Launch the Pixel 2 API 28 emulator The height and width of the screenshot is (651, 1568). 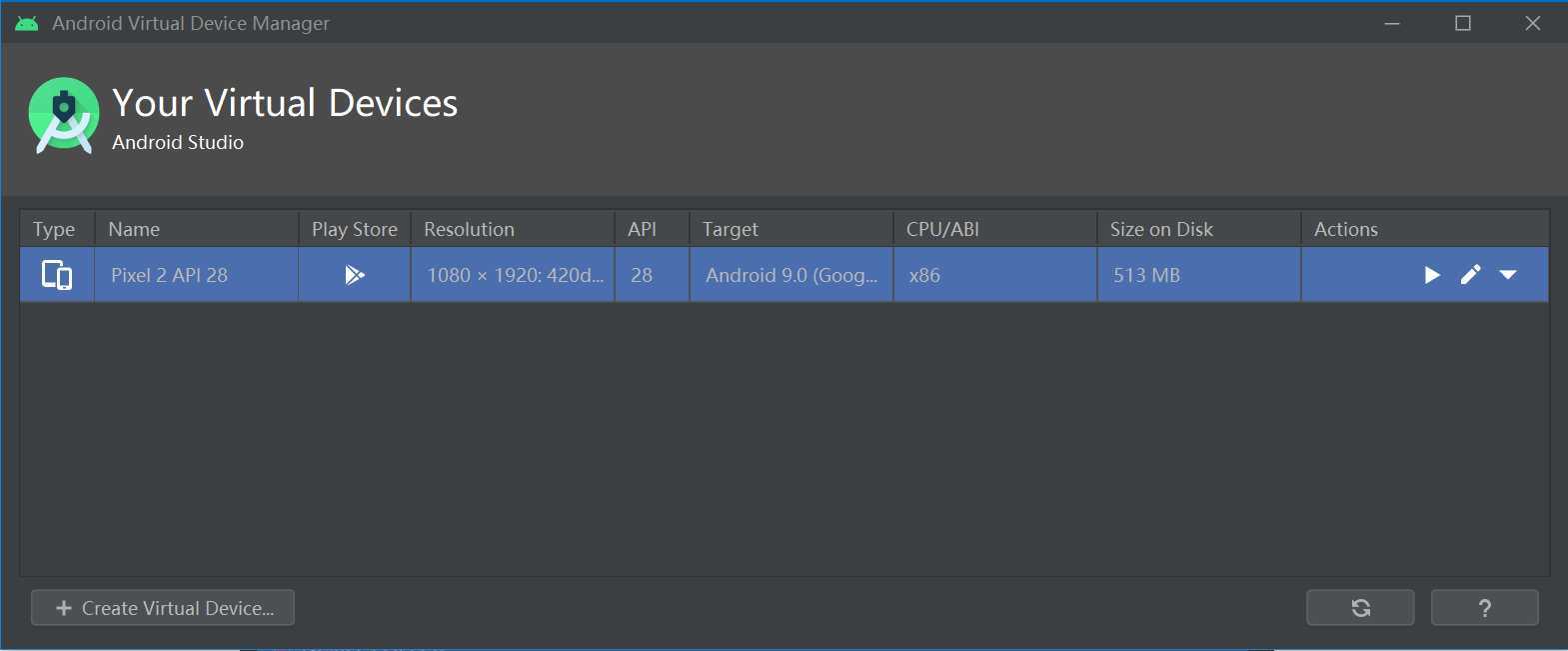point(1432,275)
